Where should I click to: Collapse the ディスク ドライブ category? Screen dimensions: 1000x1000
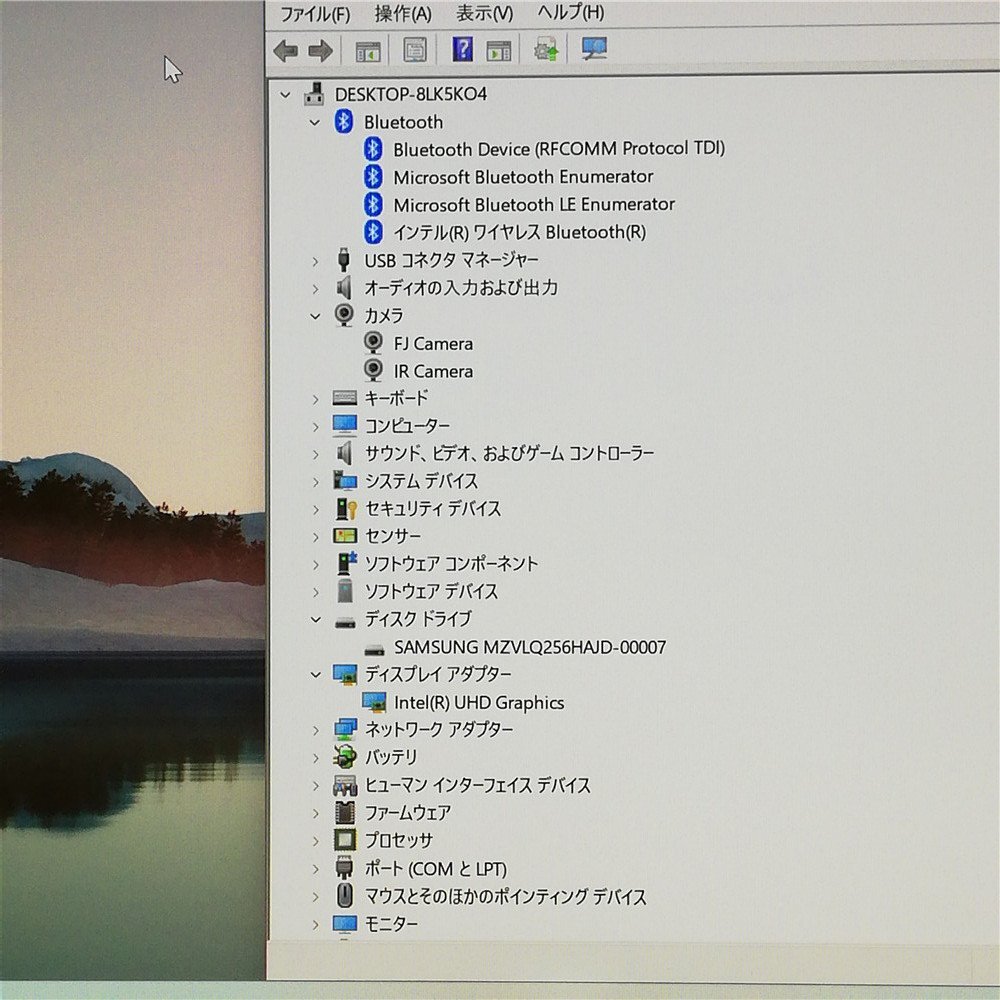316,619
